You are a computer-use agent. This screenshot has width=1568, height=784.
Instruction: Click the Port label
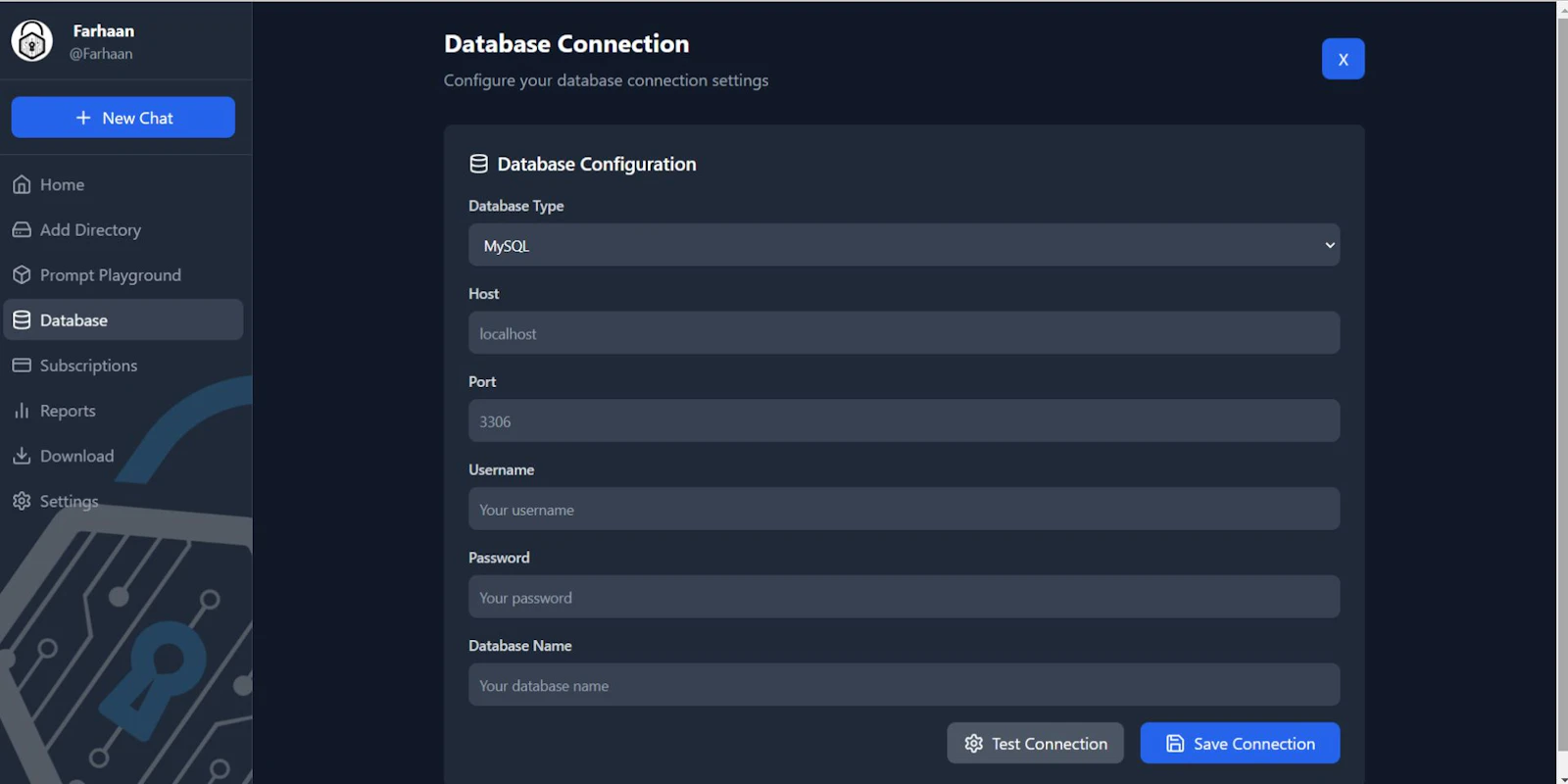click(482, 381)
